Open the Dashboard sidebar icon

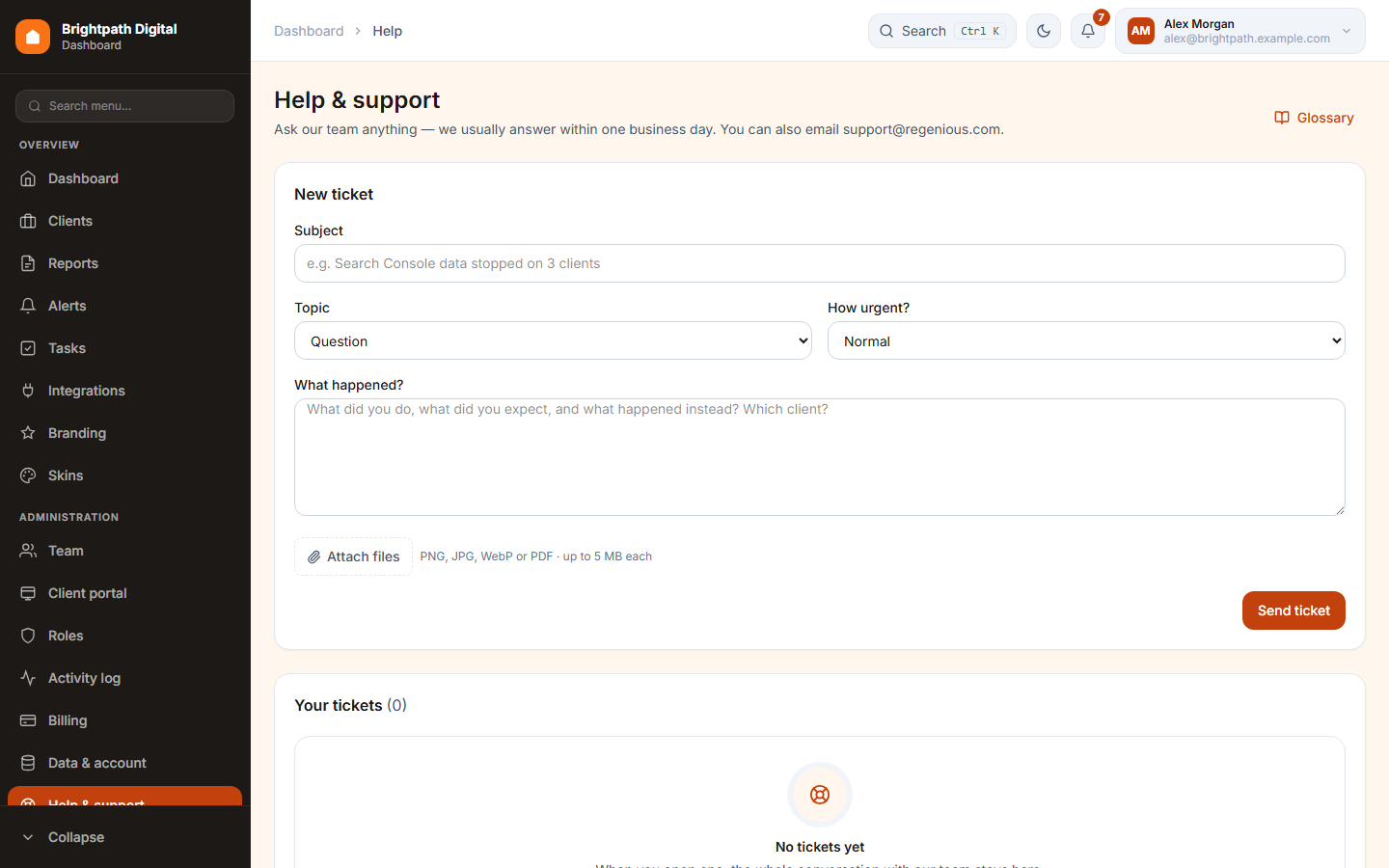28,178
